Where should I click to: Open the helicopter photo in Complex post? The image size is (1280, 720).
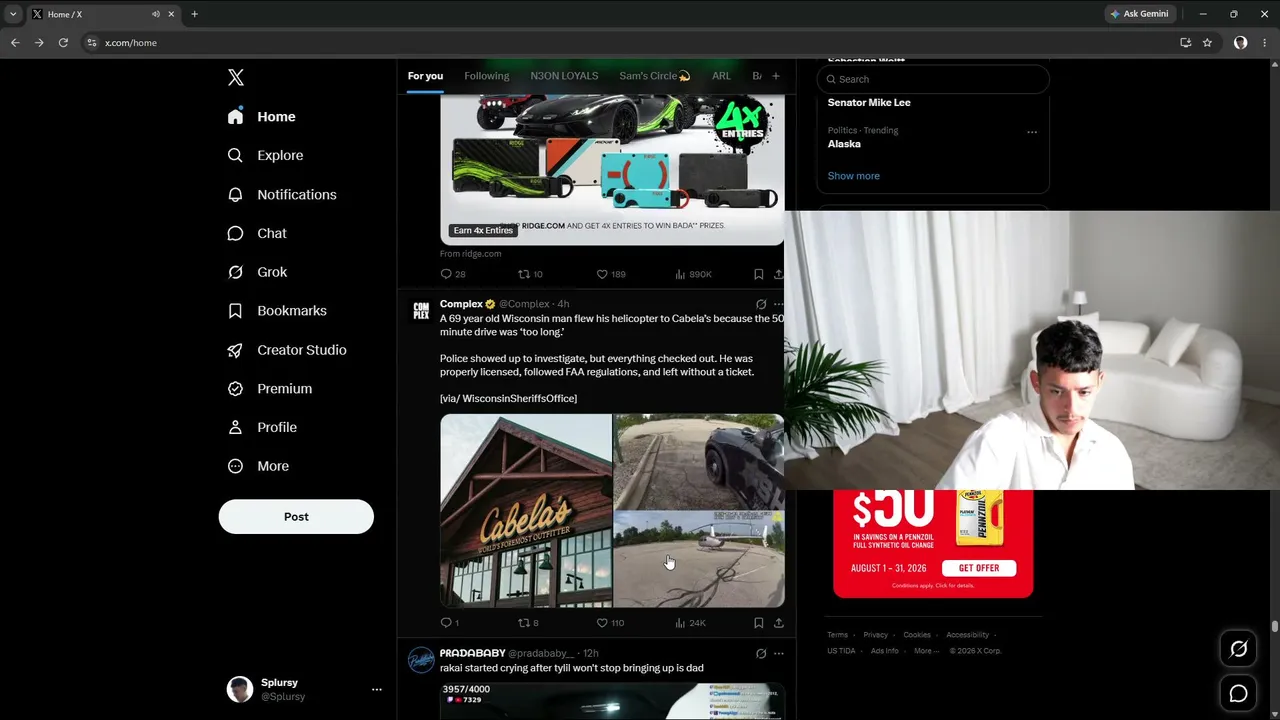[x=699, y=560]
